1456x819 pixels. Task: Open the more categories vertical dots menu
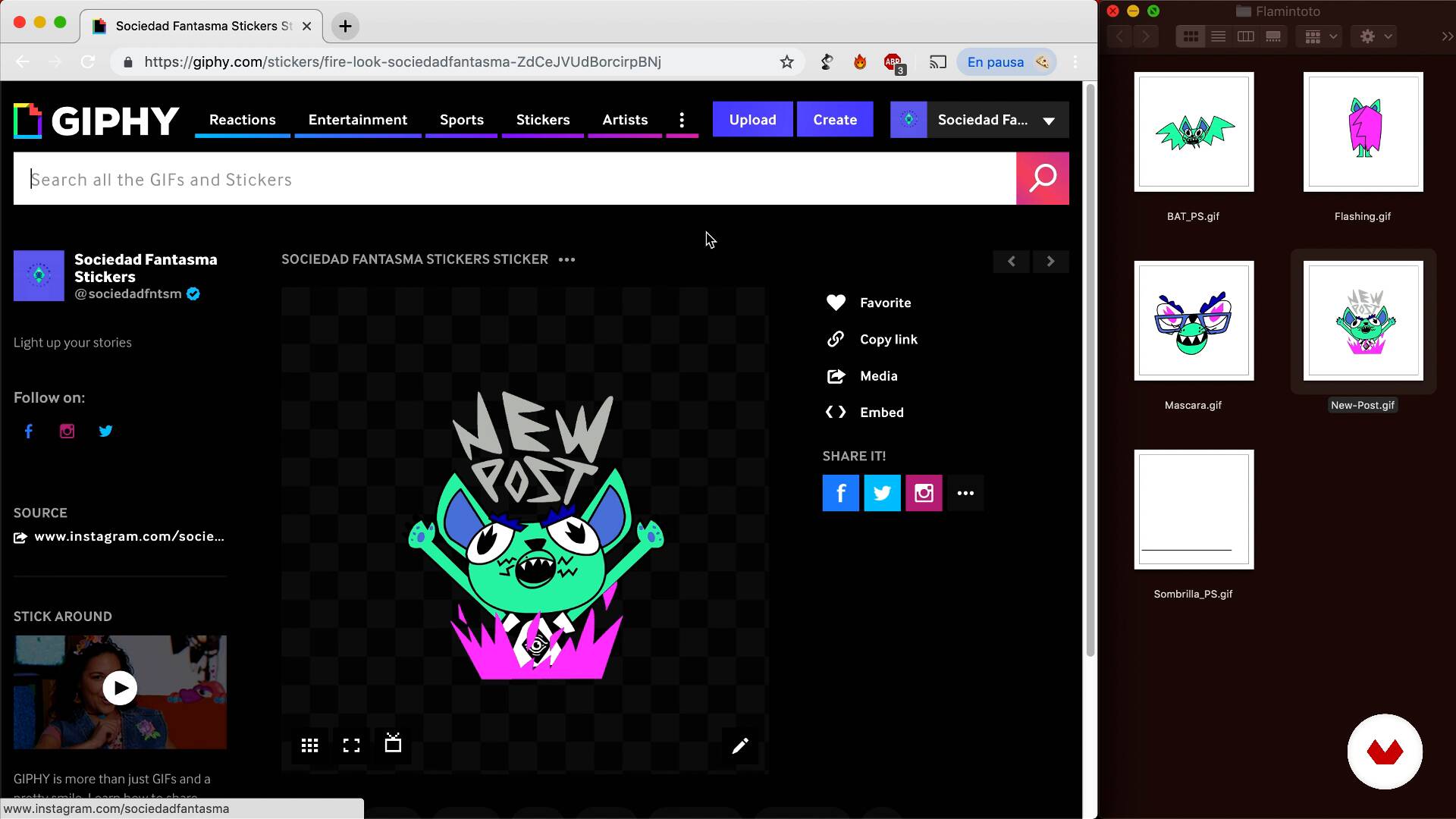[682, 120]
